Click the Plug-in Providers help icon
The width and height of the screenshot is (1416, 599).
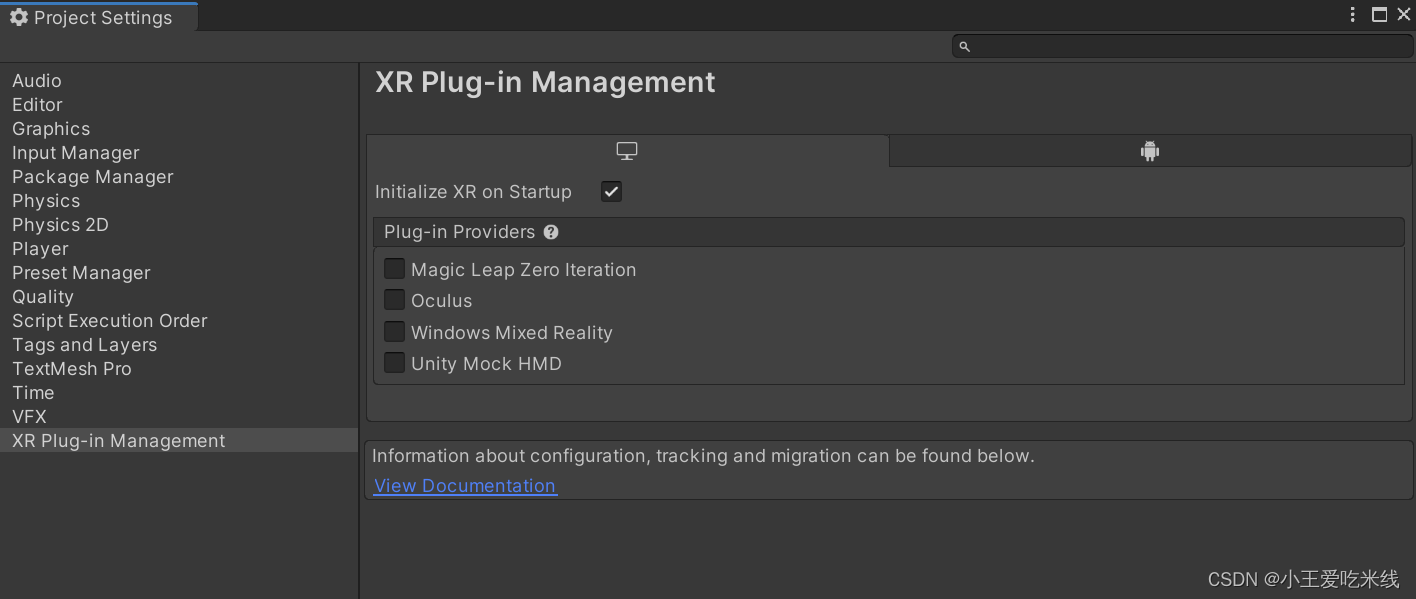(551, 232)
